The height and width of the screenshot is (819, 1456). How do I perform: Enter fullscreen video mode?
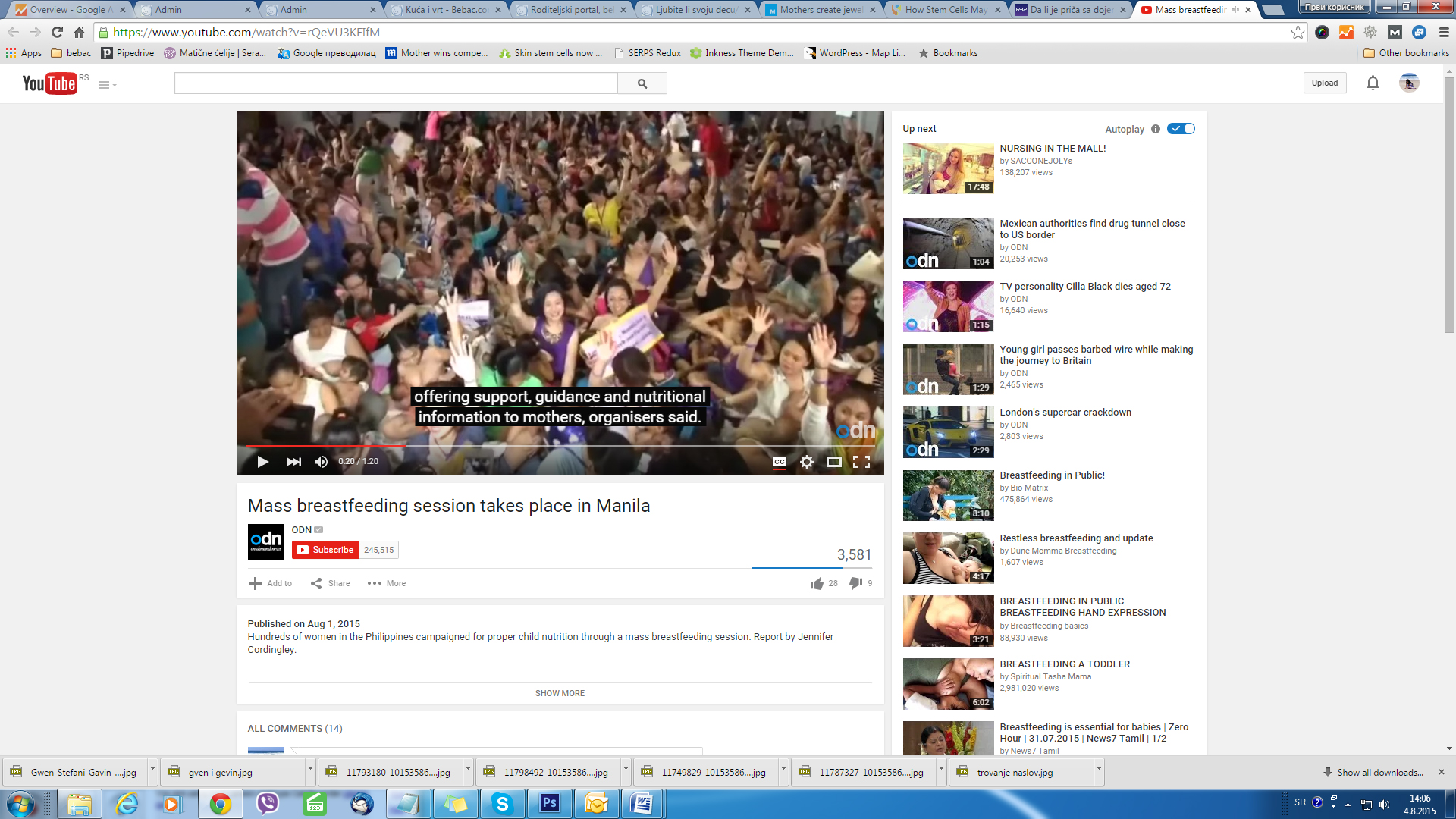pyautogui.click(x=861, y=462)
